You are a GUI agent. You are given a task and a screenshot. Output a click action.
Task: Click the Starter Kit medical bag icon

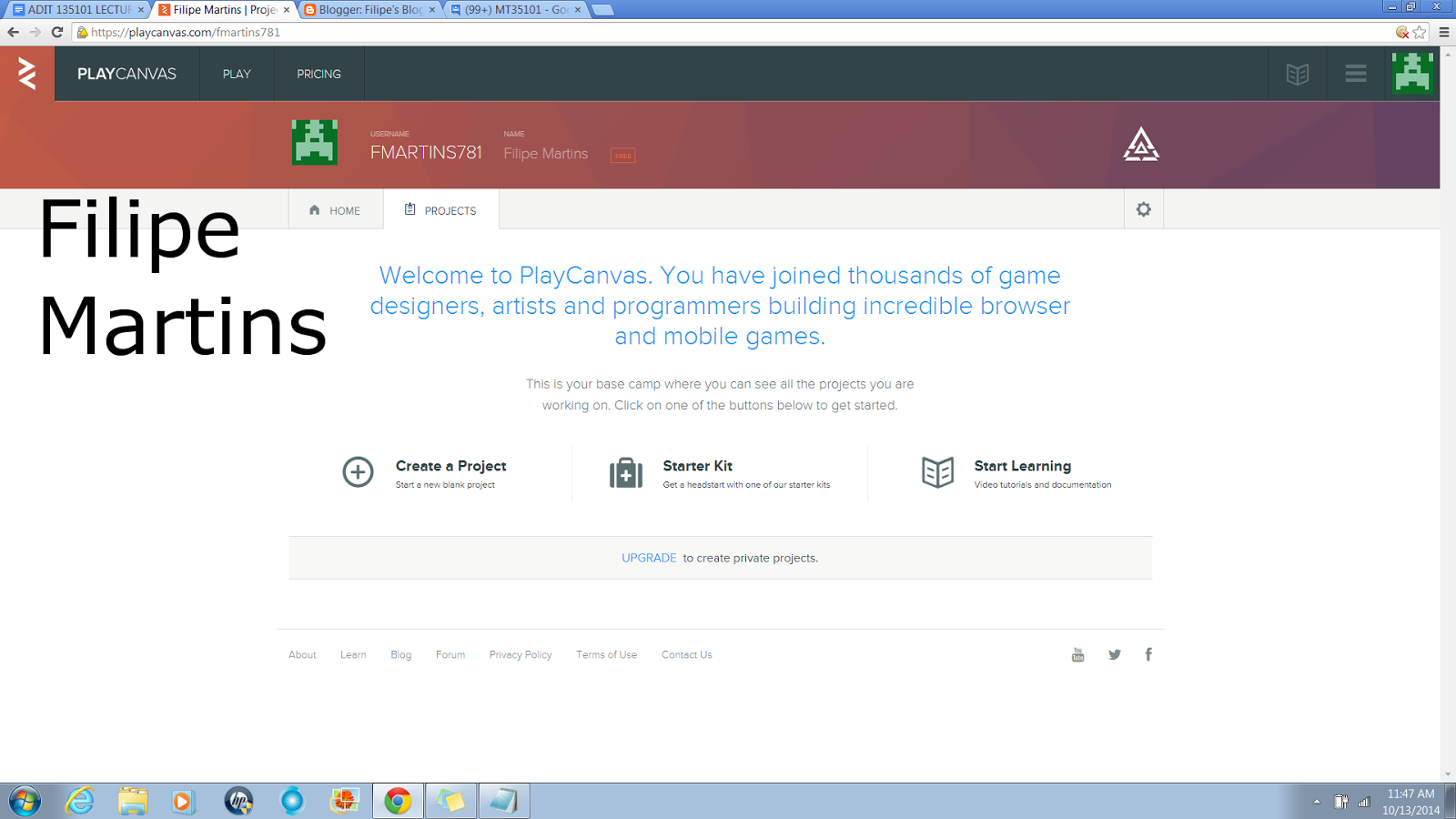(x=626, y=473)
